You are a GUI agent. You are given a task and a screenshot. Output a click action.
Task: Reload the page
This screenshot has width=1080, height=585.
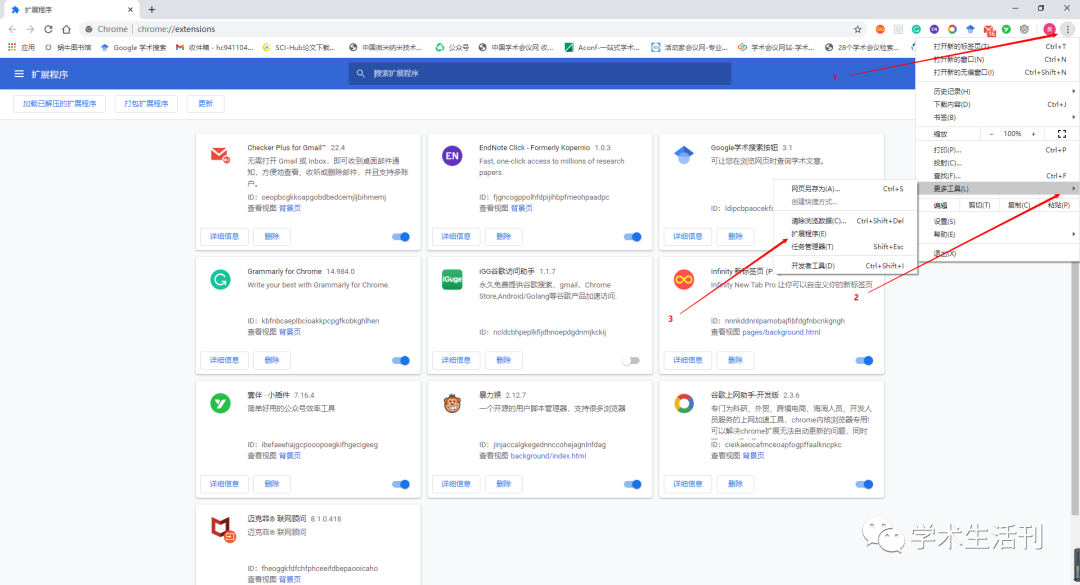click(x=48, y=29)
